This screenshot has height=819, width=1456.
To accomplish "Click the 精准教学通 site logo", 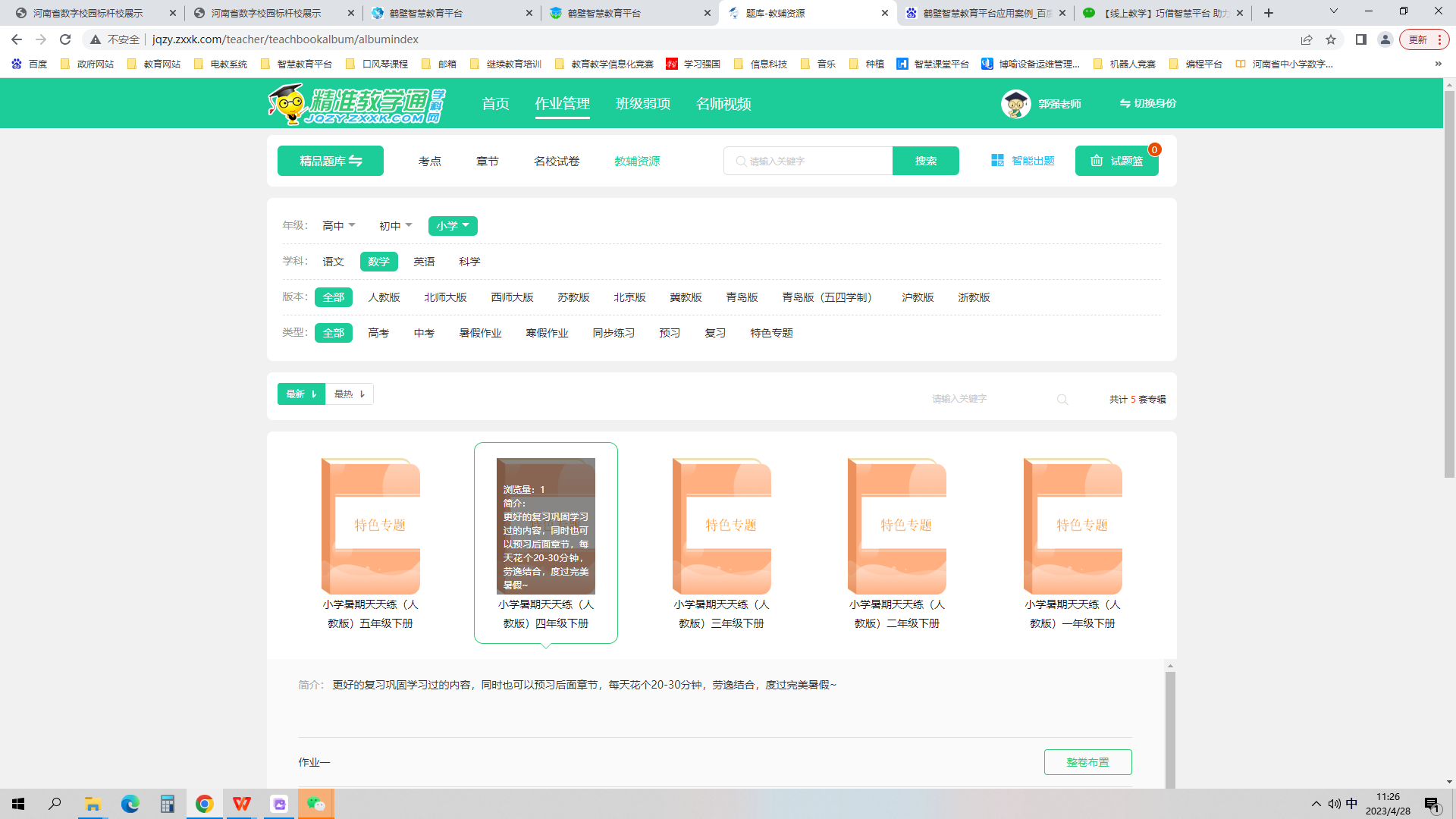I will 356,104.
